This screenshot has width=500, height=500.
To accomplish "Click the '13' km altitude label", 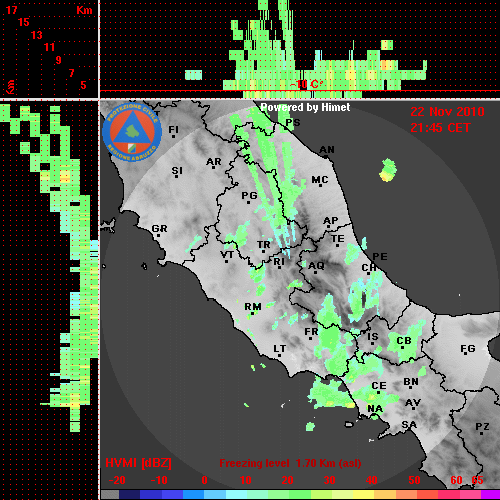I will (37, 35).
